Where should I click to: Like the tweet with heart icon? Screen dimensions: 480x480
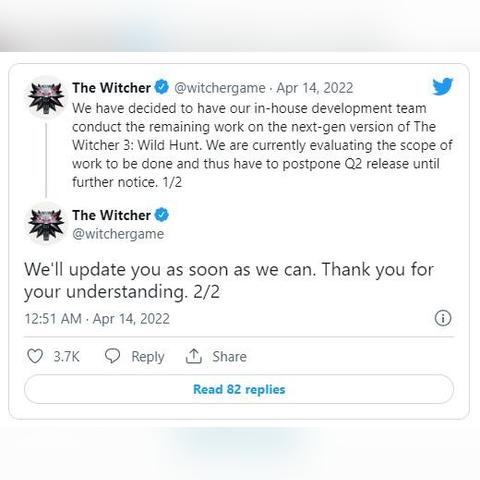pos(35,356)
